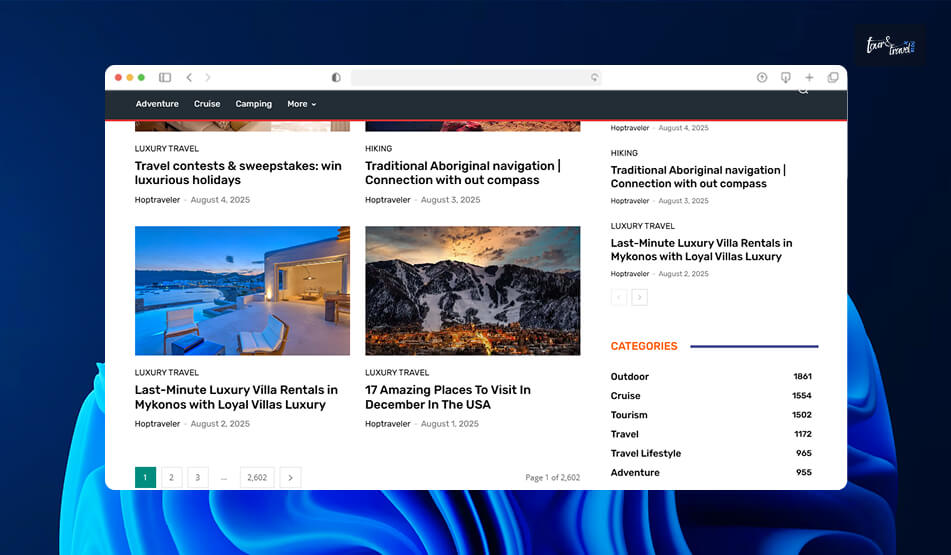Click sidebar HIKING category label
Screen dimensions: 951x555
624,153
